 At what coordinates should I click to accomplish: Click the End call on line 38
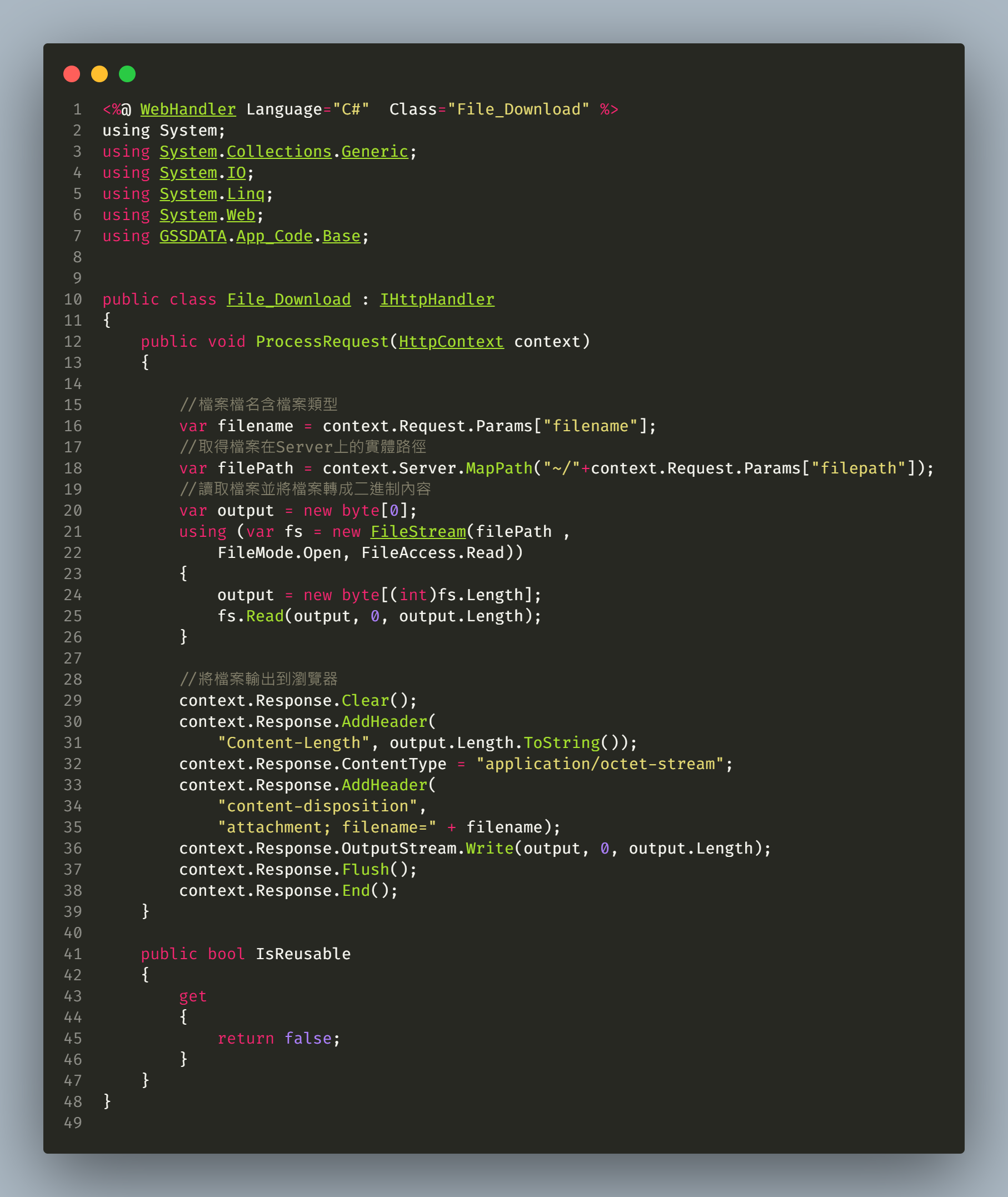click(356, 891)
